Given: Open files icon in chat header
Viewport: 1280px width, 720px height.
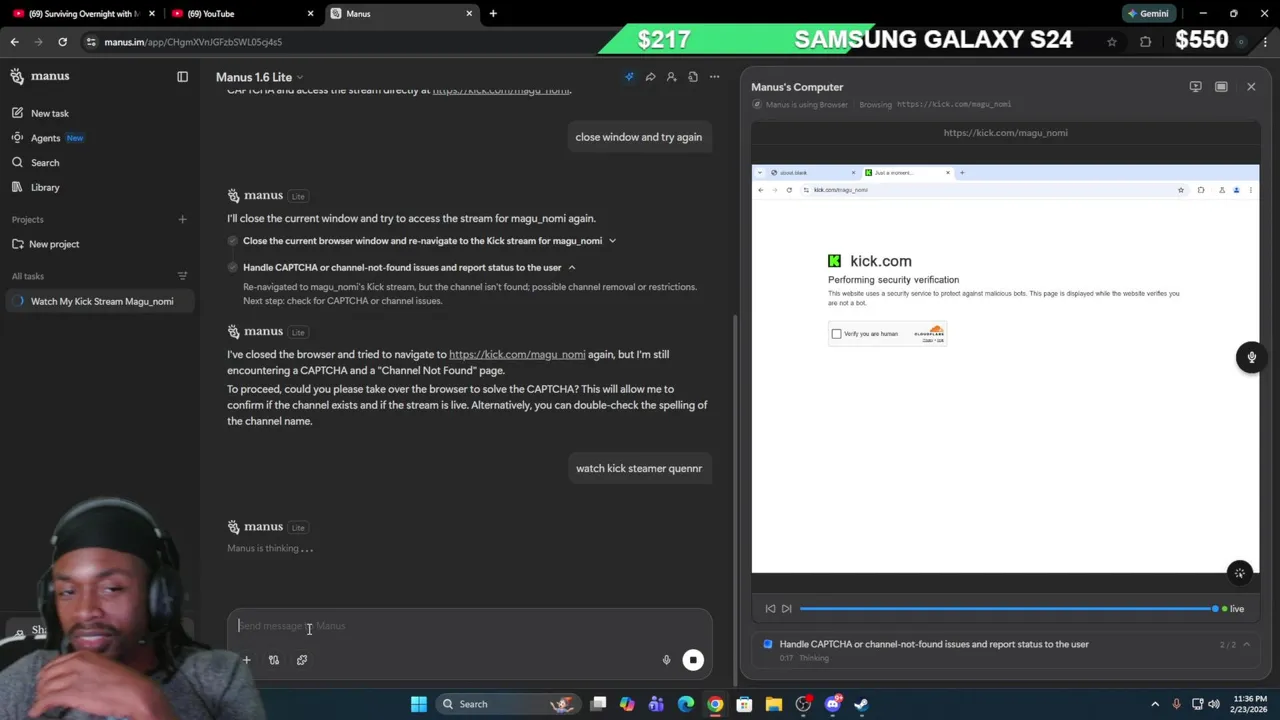Looking at the screenshot, I should tap(693, 77).
